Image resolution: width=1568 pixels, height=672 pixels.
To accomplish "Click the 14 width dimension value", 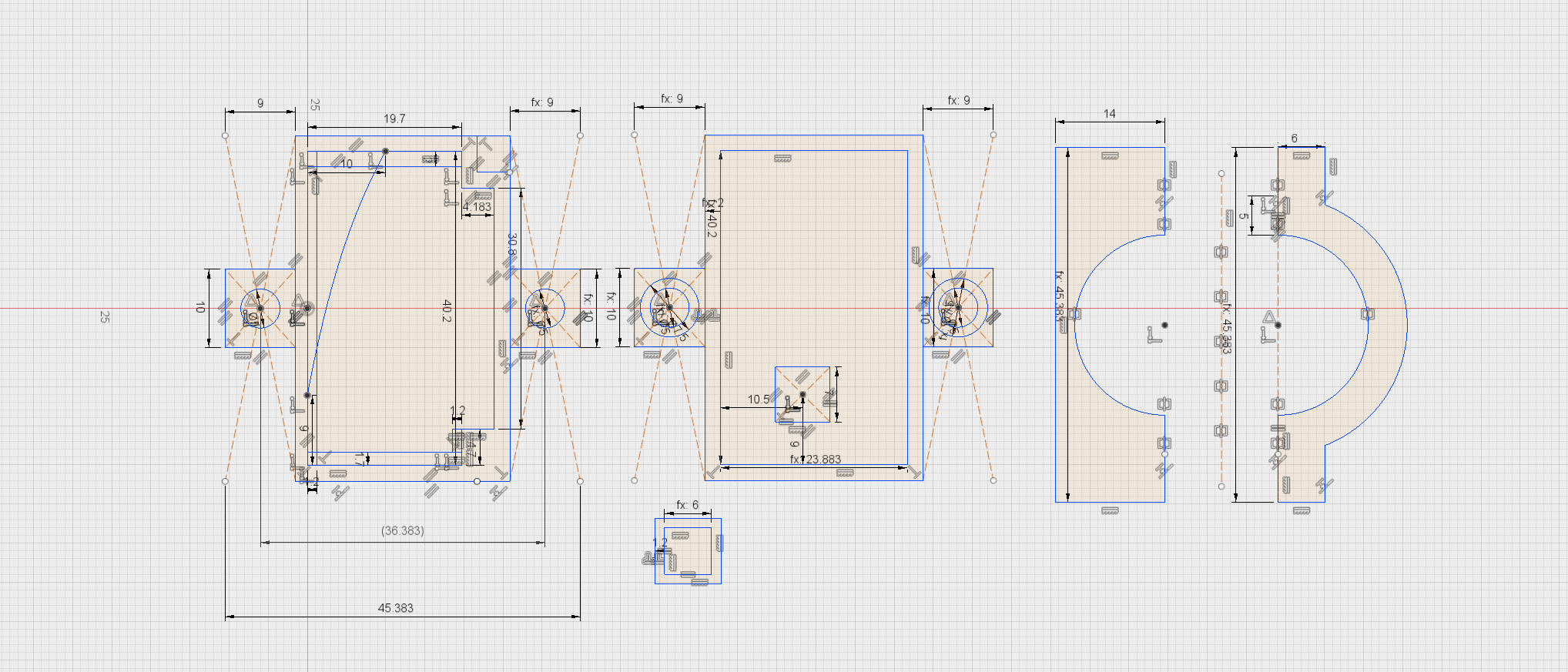I will tap(1109, 113).
